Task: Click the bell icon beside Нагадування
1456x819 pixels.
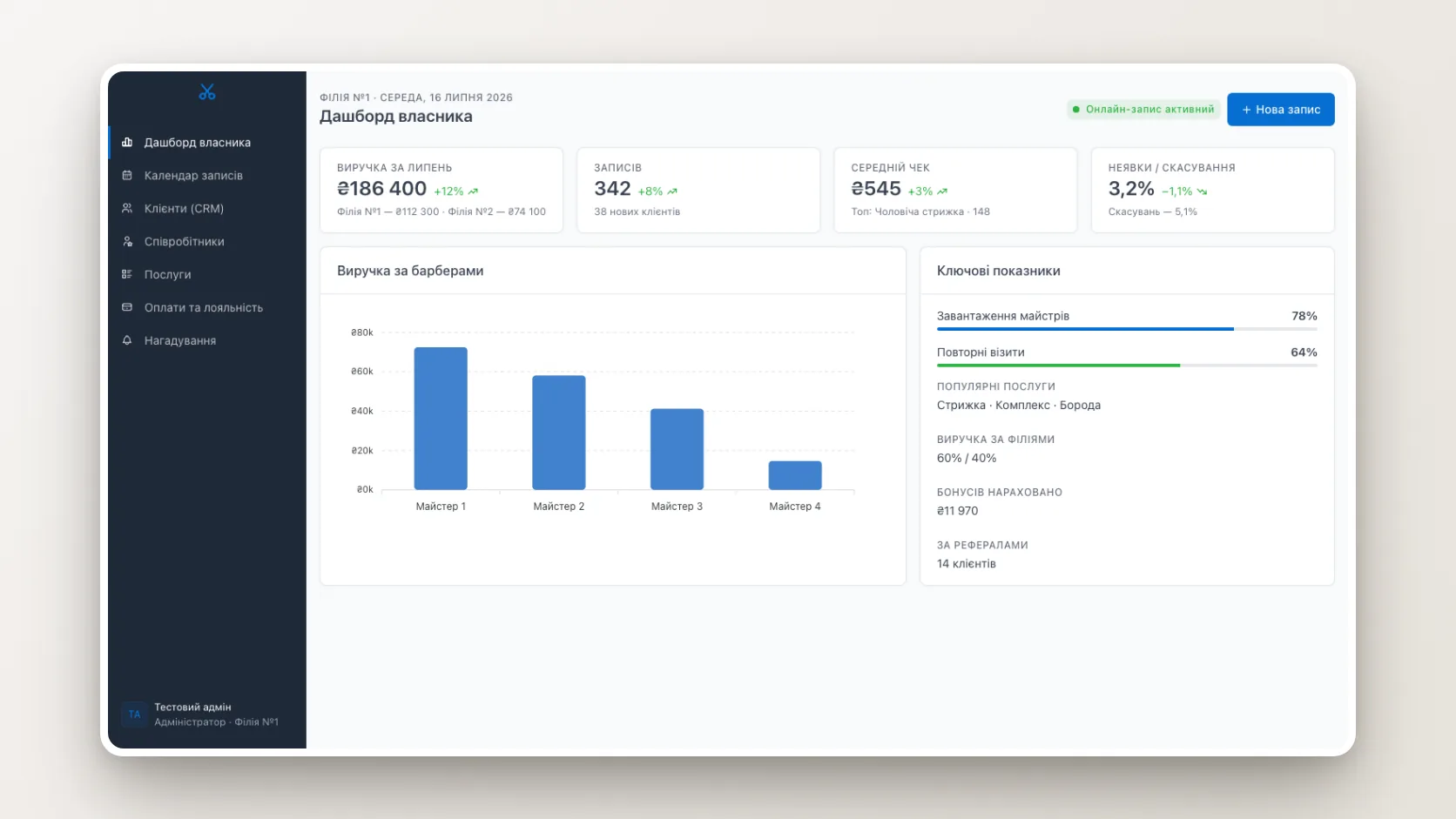Action: tap(127, 340)
